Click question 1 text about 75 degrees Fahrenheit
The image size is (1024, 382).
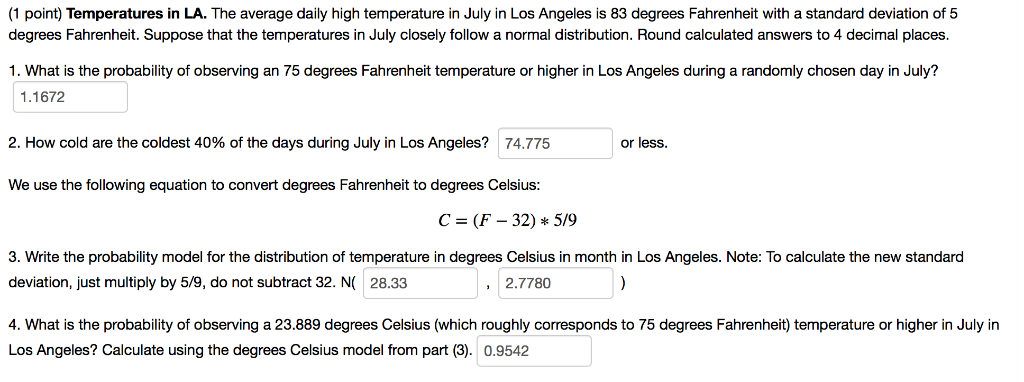tap(473, 71)
